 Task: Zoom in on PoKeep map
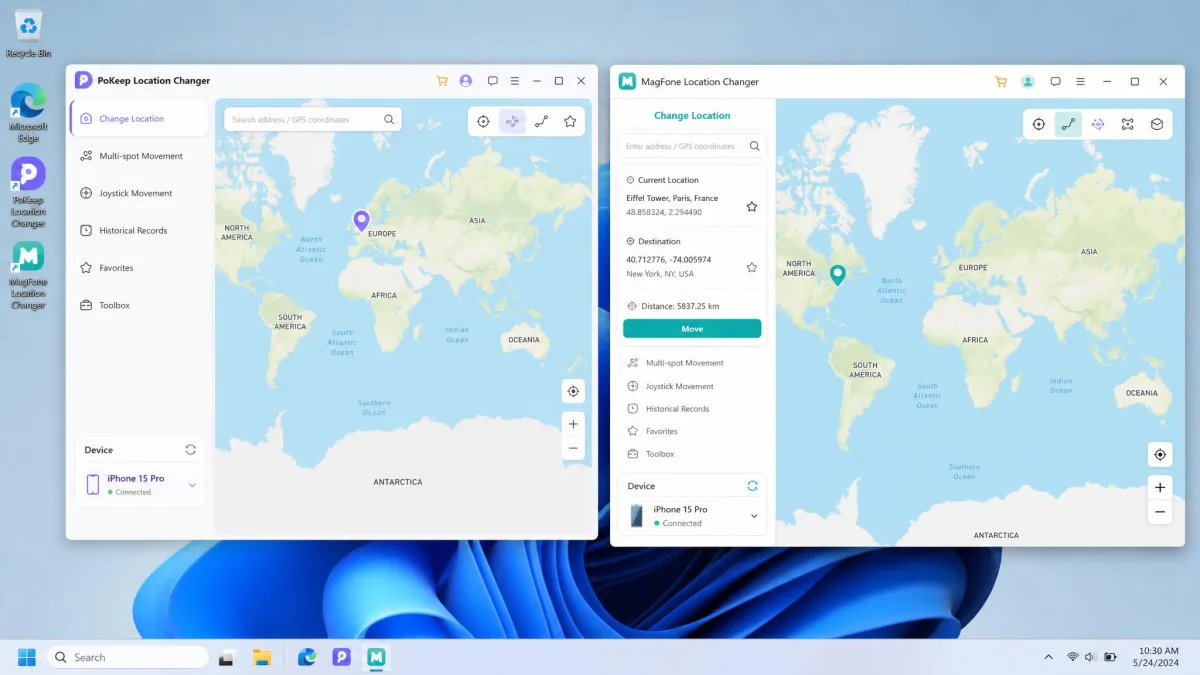pos(573,424)
